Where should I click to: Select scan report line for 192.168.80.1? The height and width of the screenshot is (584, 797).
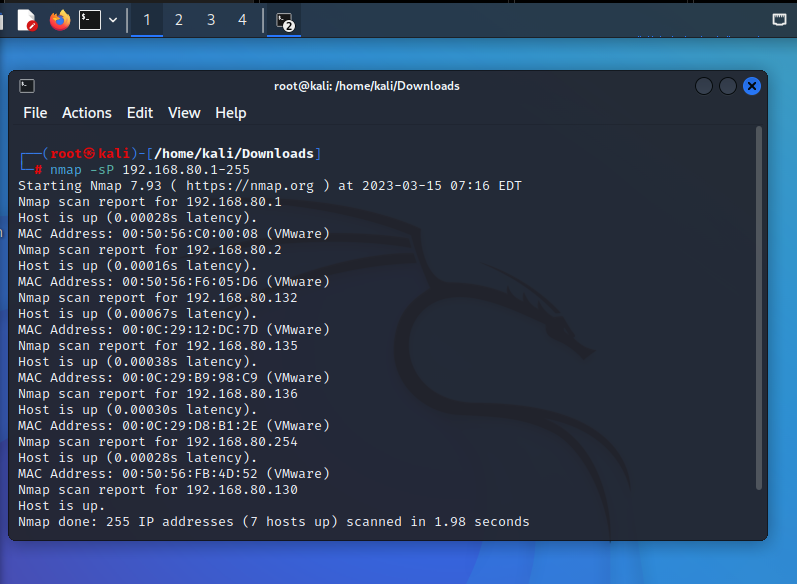(x=150, y=202)
